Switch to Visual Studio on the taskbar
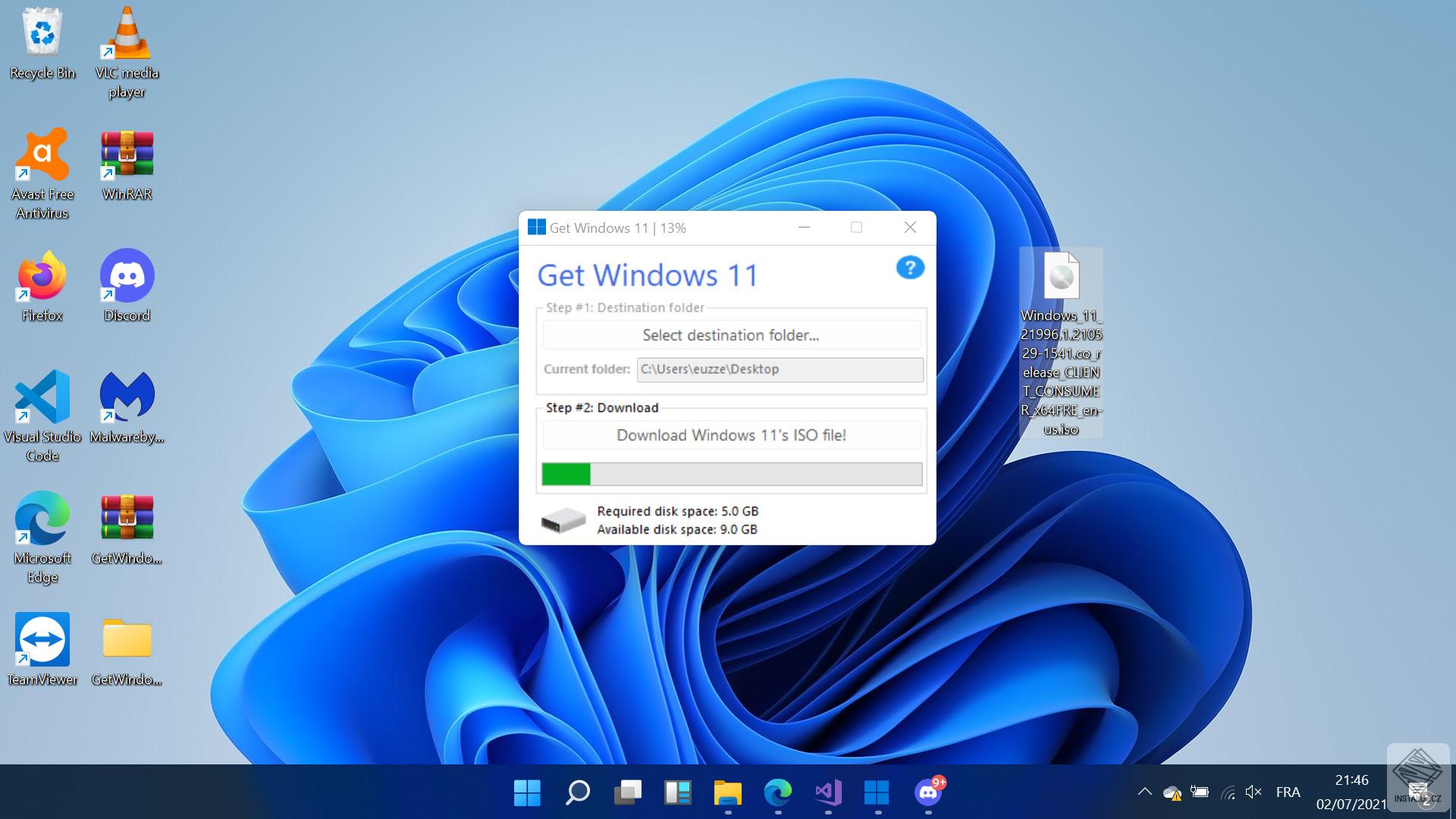Viewport: 1456px width, 819px height. [828, 792]
